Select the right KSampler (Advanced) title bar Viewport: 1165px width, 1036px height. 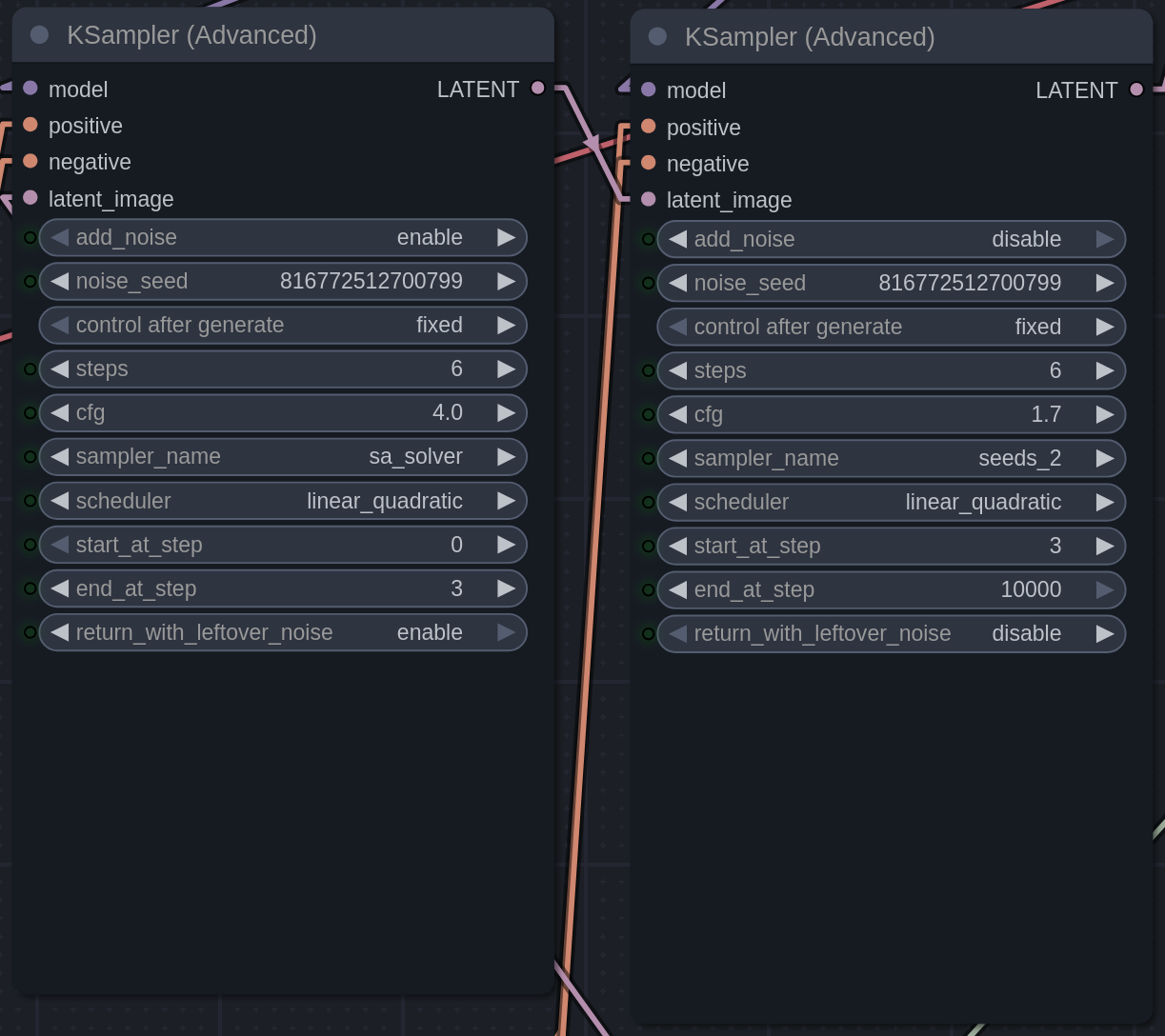coord(892,36)
